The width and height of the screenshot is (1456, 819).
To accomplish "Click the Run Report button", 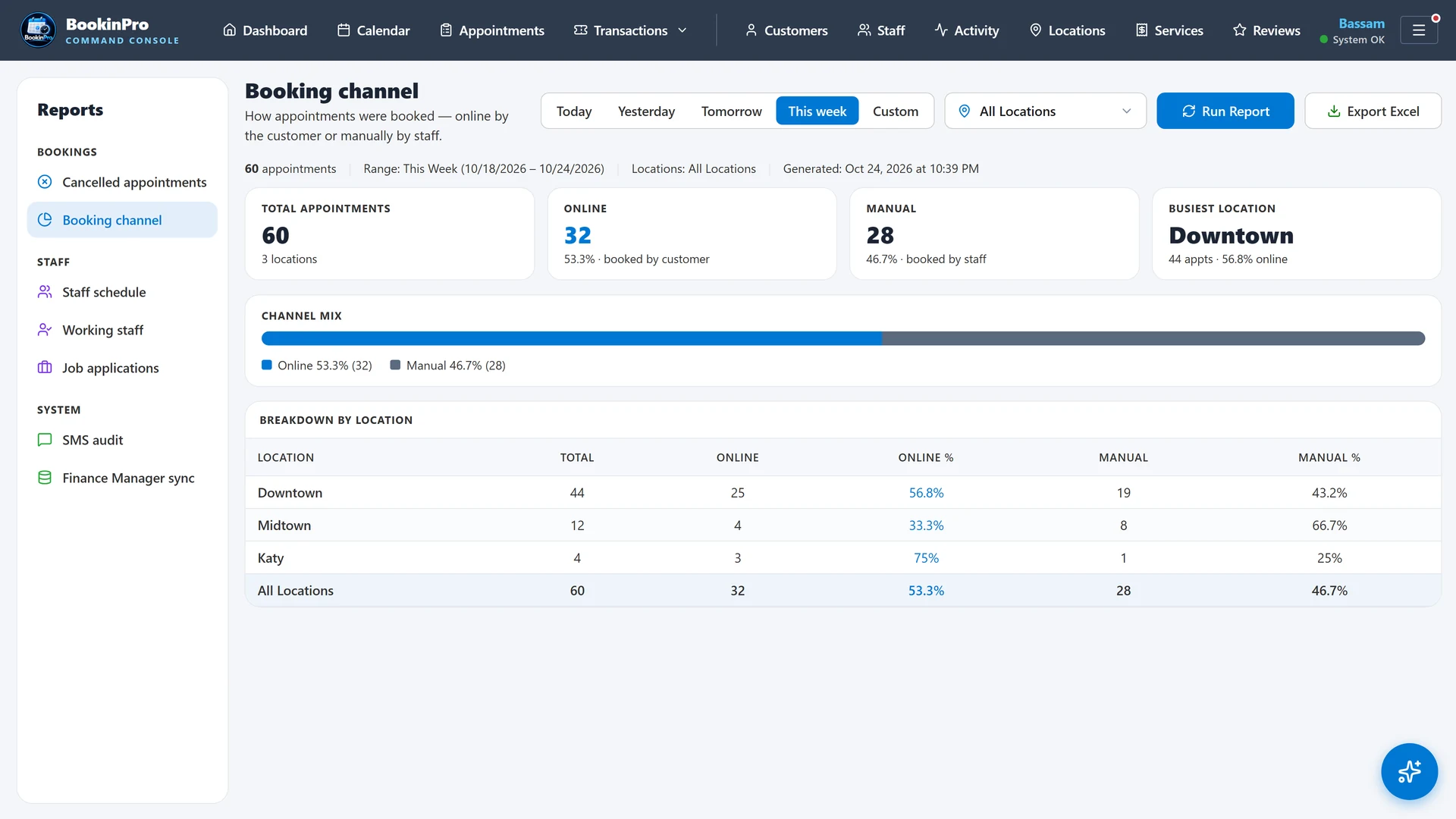I will [x=1225, y=111].
